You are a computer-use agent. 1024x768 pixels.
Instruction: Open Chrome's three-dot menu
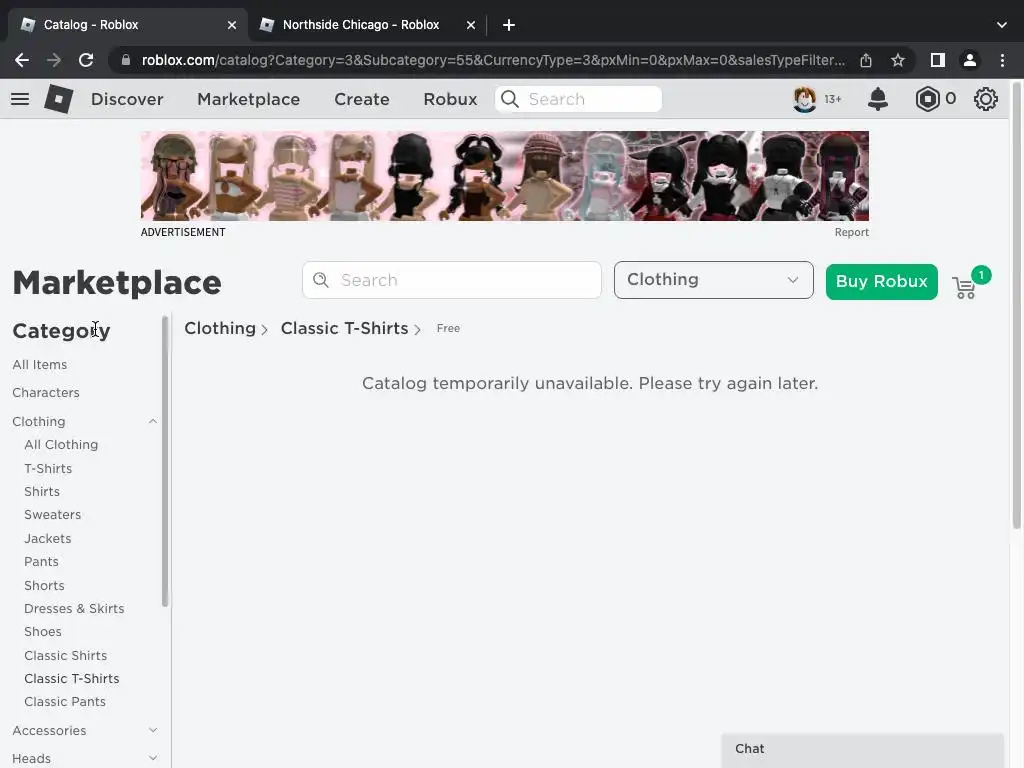1002,60
